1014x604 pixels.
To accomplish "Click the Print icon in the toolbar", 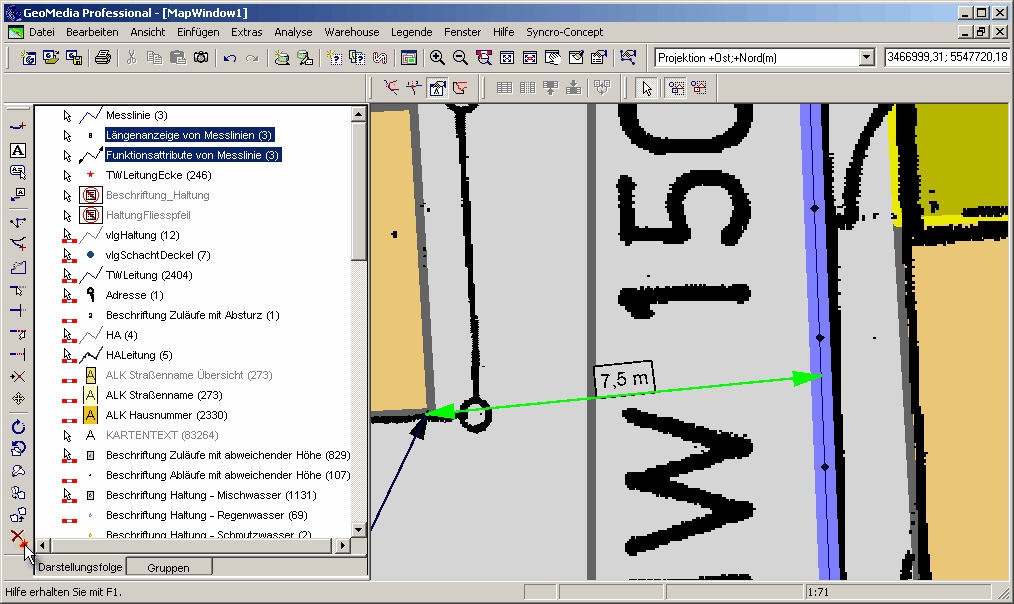I will click(x=102, y=58).
